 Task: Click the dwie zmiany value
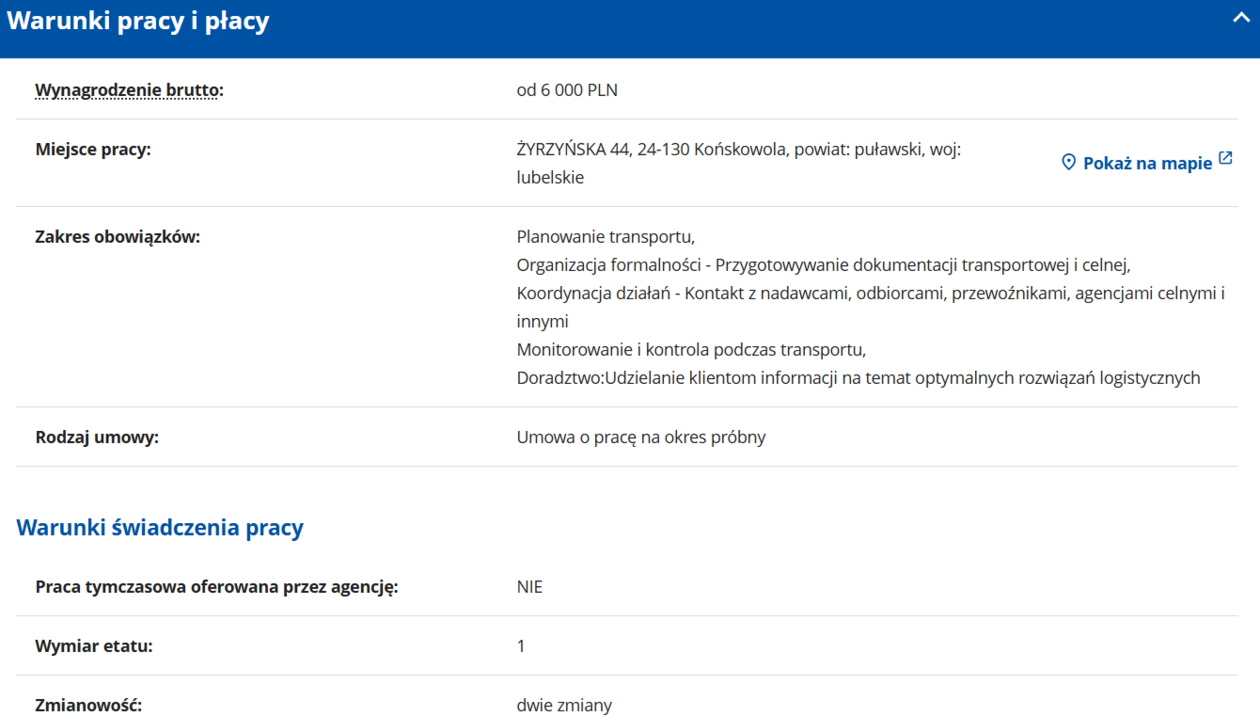564,705
